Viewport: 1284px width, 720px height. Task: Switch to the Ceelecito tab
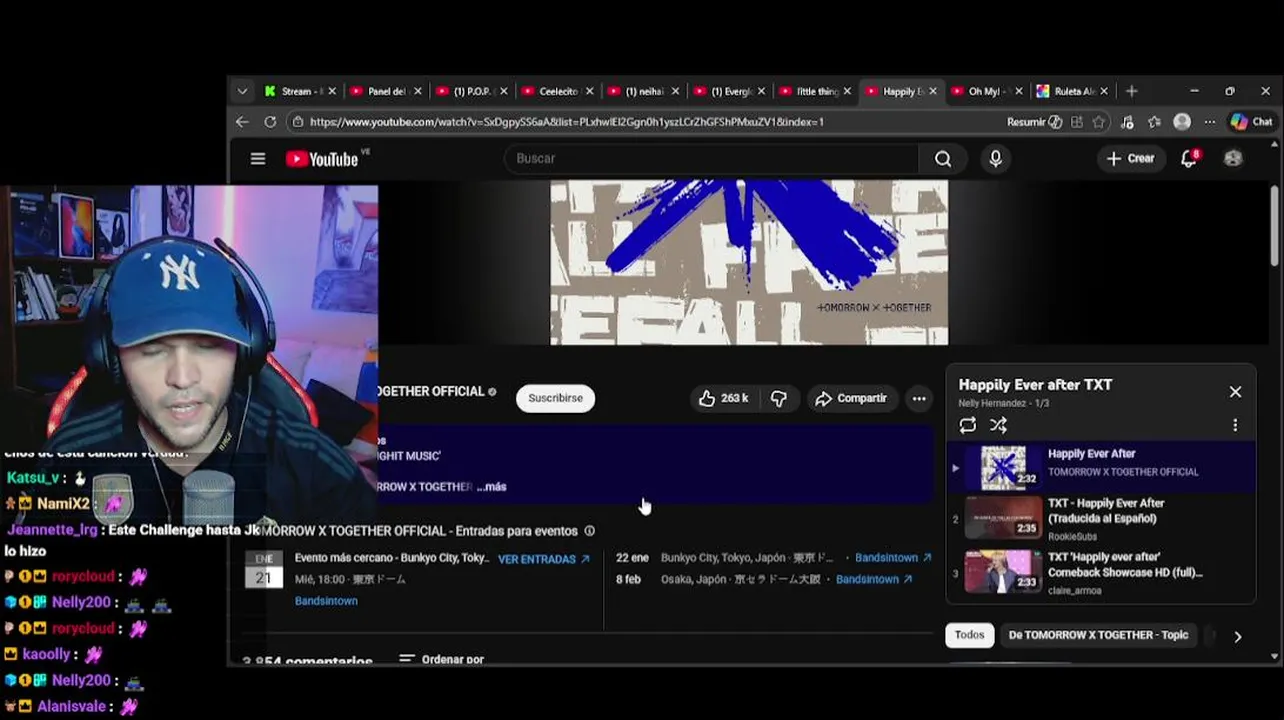pos(558,91)
